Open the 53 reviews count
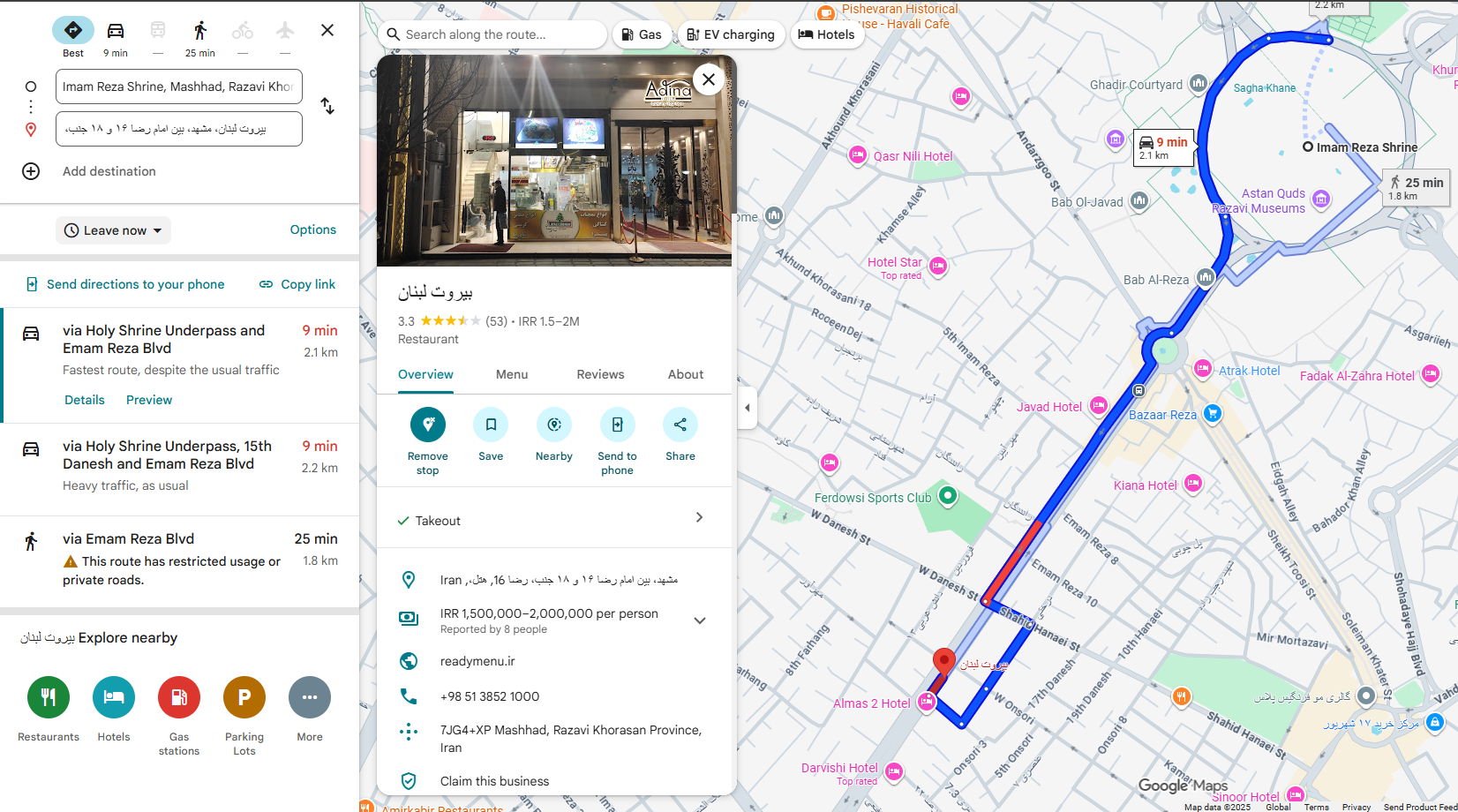 tap(497, 321)
